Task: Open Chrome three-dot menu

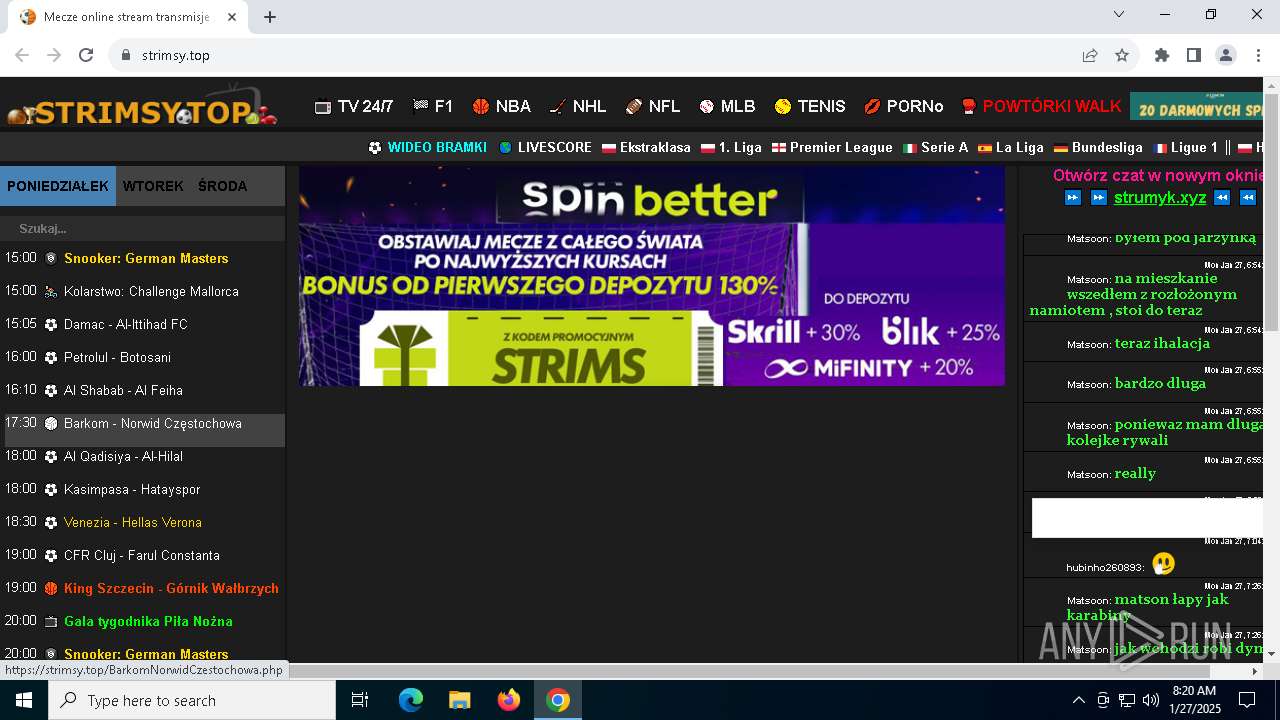Action: click(1258, 55)
